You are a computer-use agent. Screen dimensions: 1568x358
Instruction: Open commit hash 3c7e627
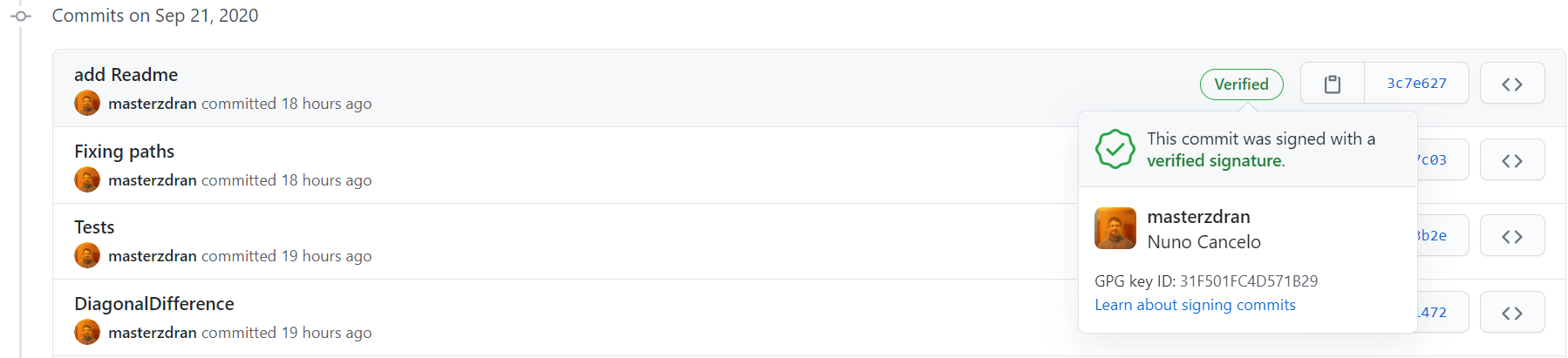[1417, 84]
